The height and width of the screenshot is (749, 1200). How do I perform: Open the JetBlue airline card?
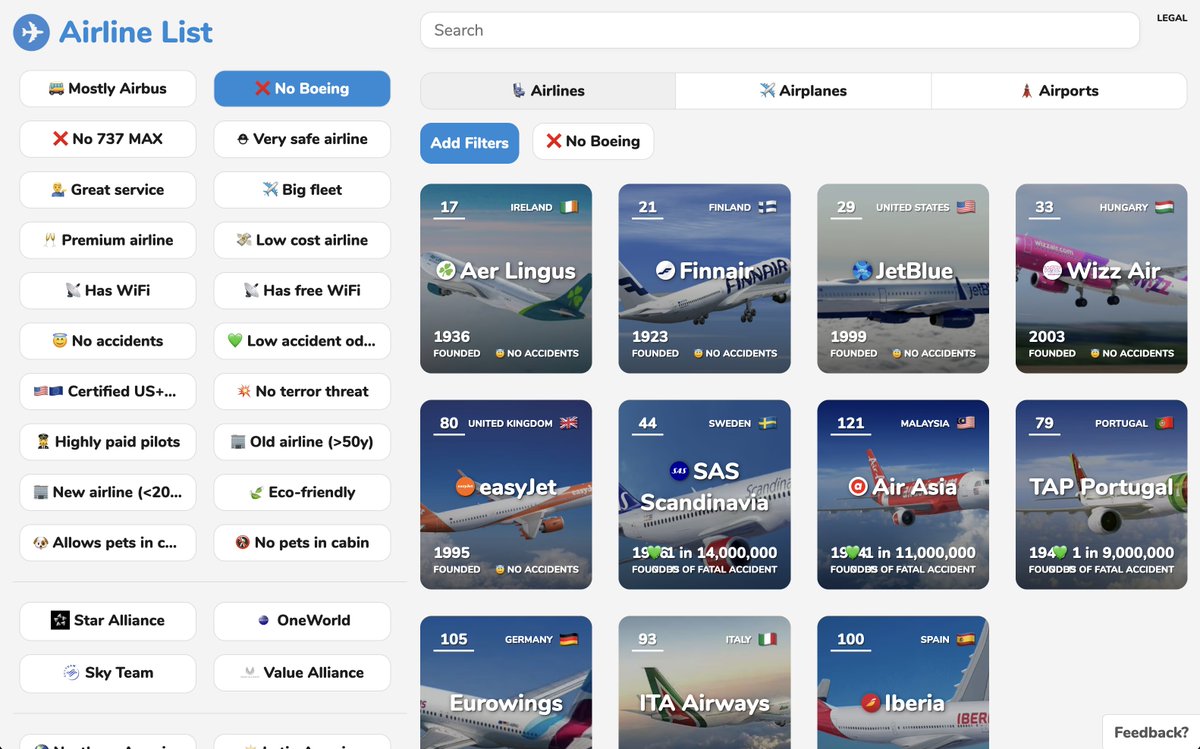coord(903,279)
